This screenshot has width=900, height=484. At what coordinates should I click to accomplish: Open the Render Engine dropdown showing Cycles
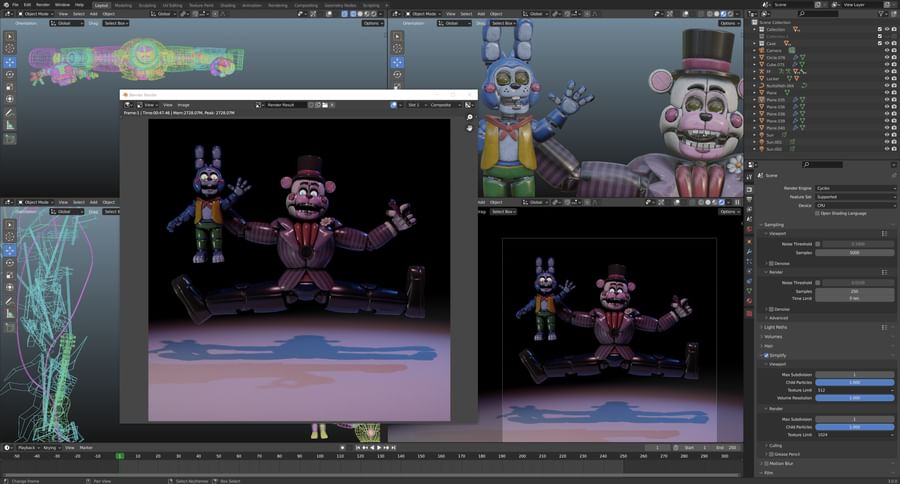point(855,188)
